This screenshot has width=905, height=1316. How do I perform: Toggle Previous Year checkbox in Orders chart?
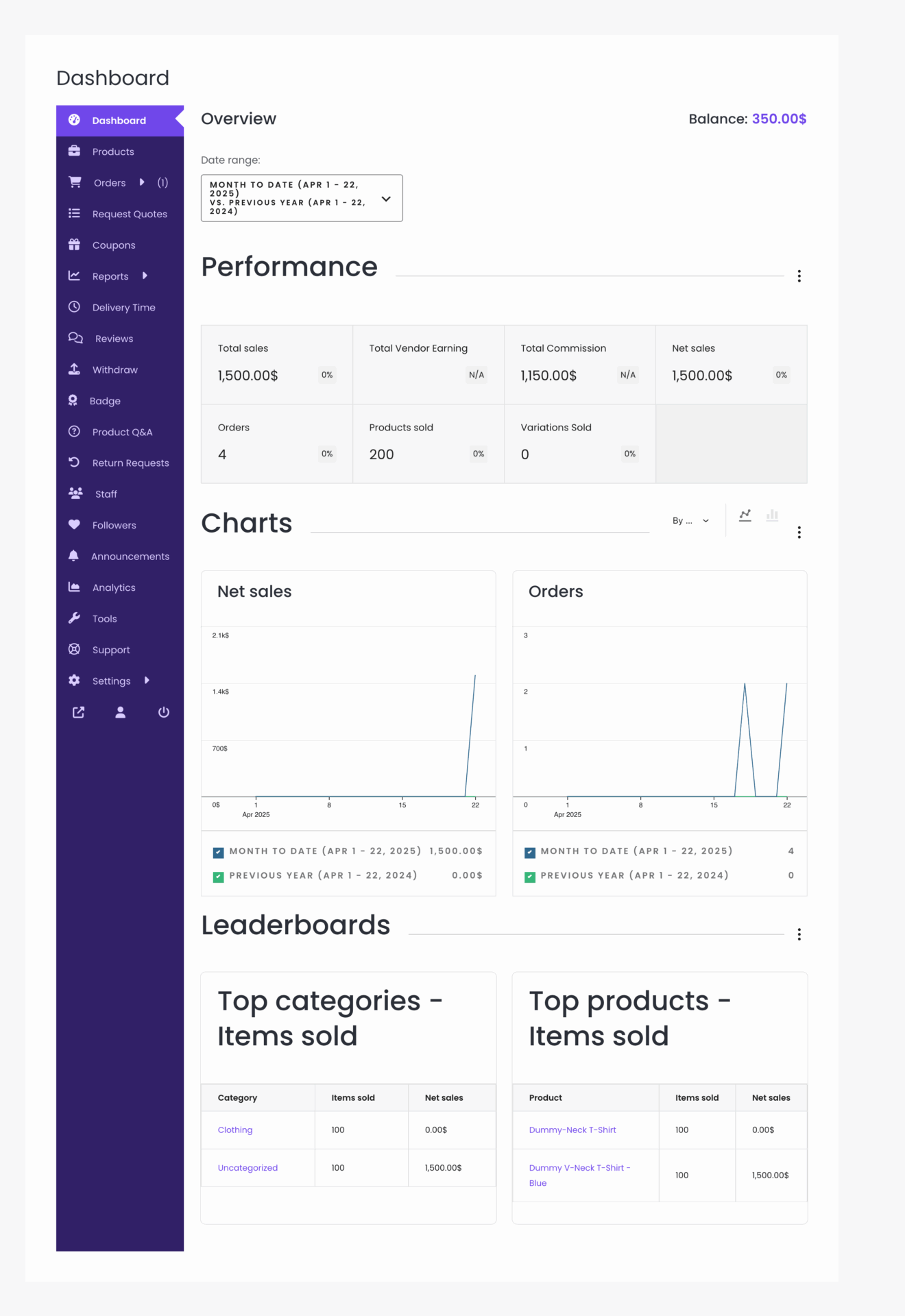[x=530, y=877]
